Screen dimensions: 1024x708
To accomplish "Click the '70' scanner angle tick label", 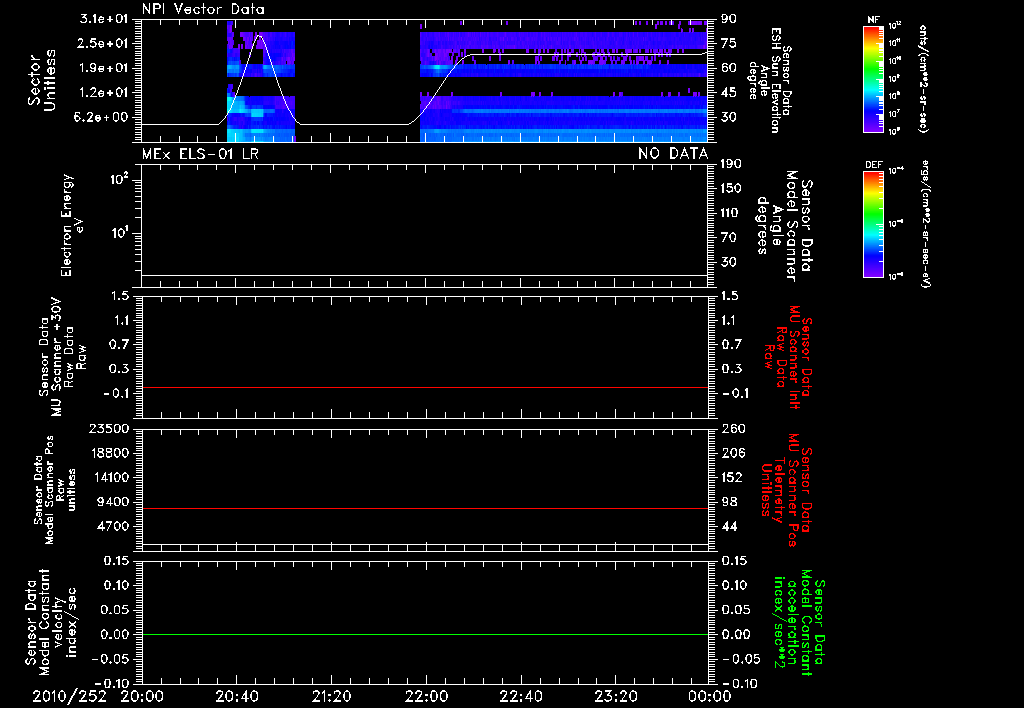I will [x=728, y=237].
